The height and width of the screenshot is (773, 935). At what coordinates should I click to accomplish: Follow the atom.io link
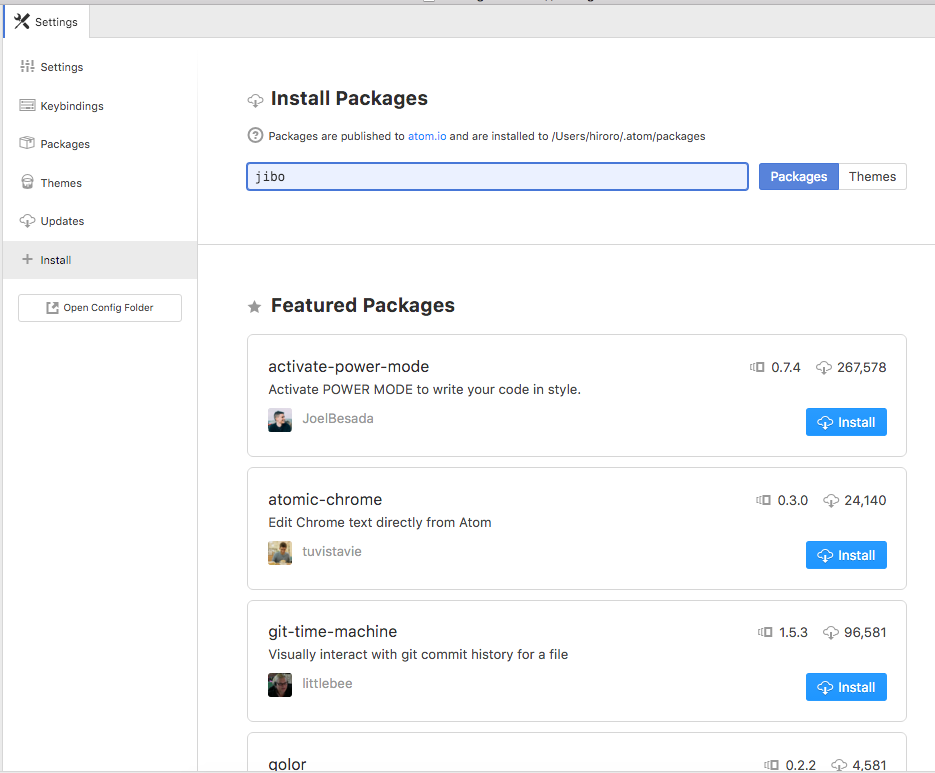(427, 136)
